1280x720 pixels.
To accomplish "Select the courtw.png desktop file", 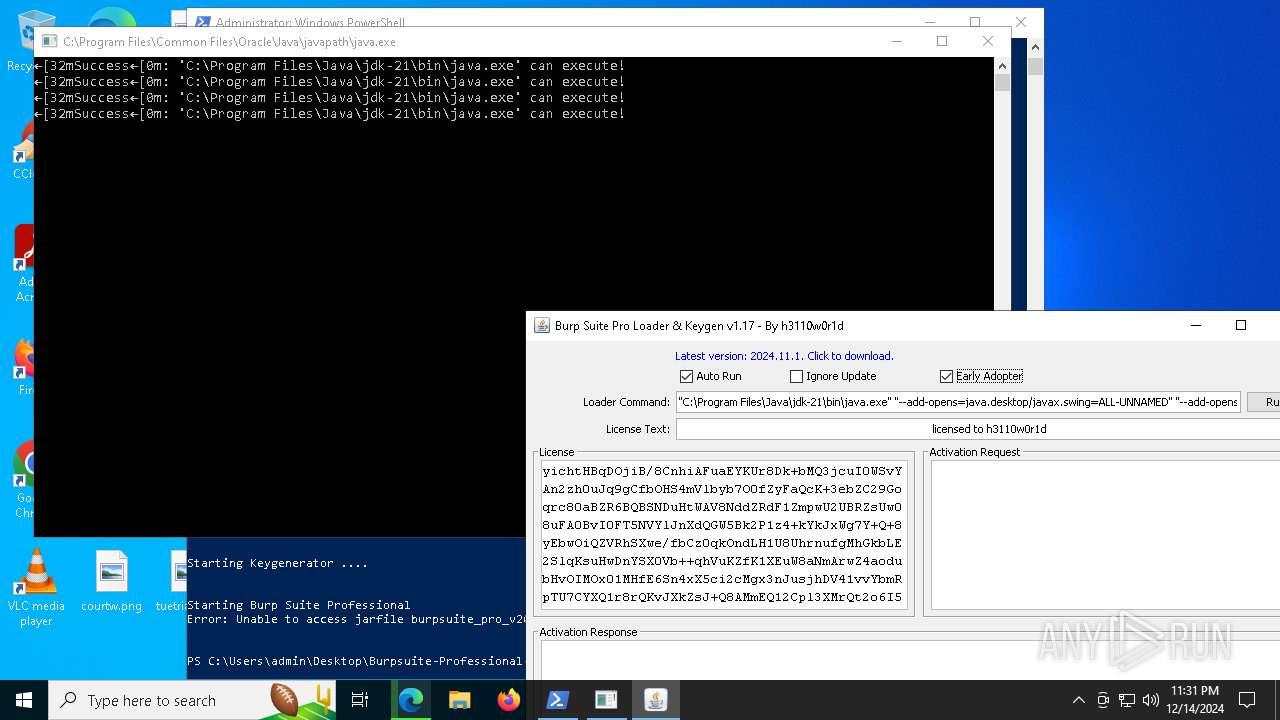I will [112, 581].
